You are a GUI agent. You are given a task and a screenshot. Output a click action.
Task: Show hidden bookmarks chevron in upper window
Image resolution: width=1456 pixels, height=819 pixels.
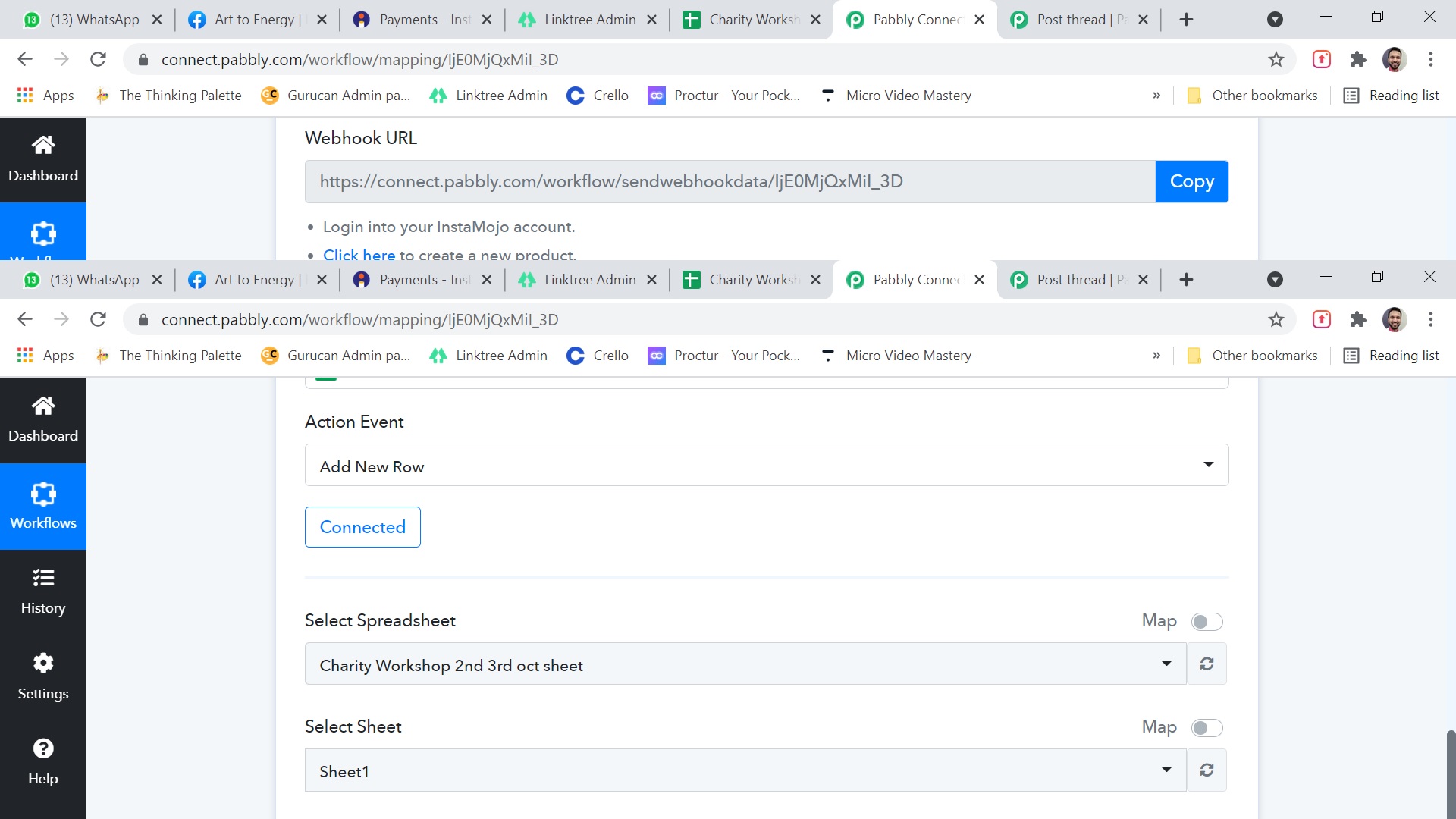1156,96
